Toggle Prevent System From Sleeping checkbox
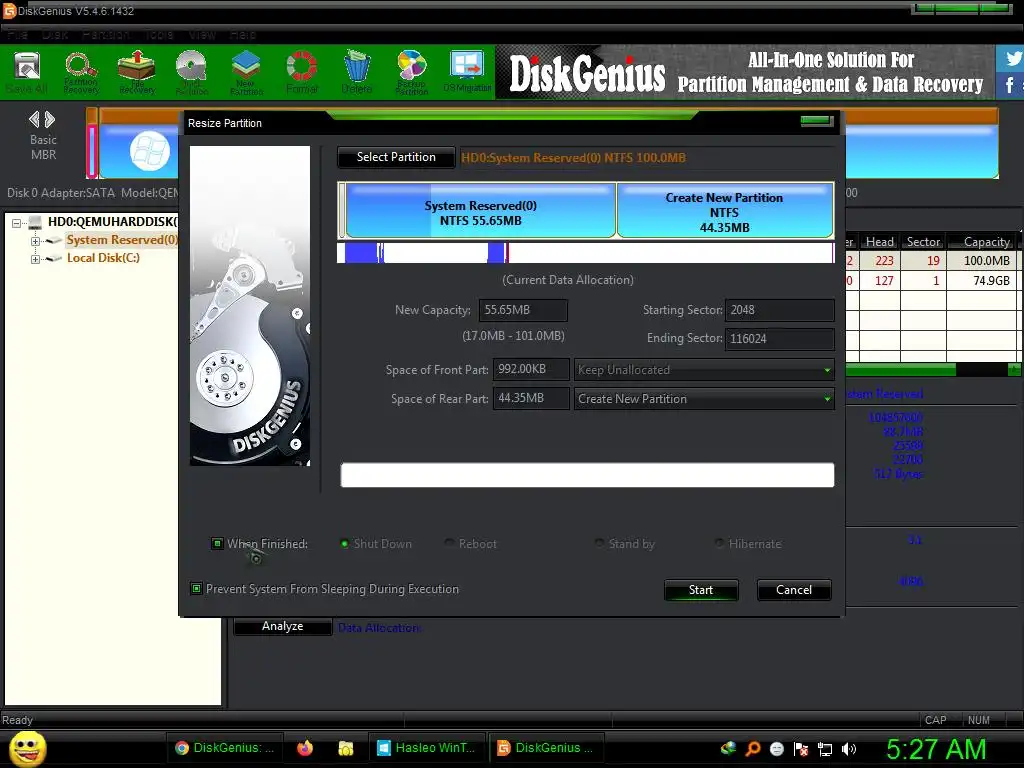Image resolution: width=1024 pixels, height=768 pixels. [x=196, y=588]
